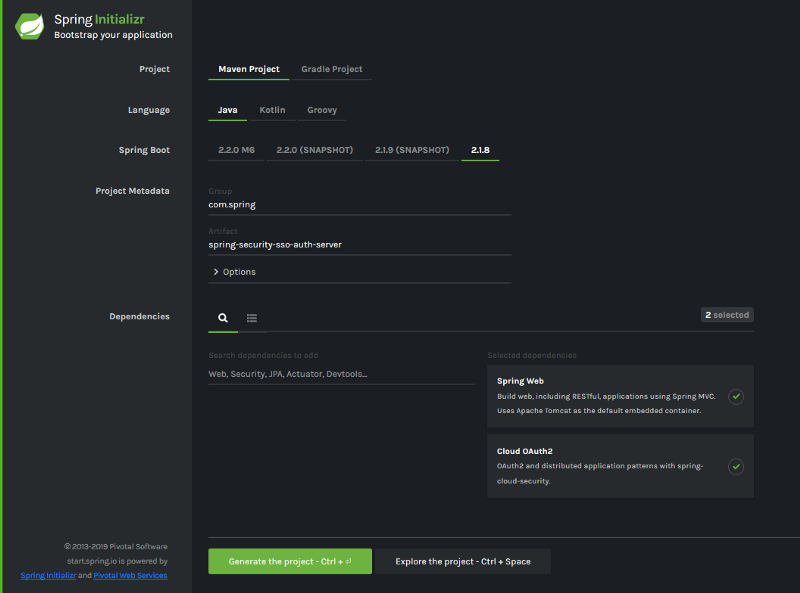The width and height of the screenshot is (800, 593).
Task: Open dependency search tab with magnifier icon
Action: [x=223, y=318]
